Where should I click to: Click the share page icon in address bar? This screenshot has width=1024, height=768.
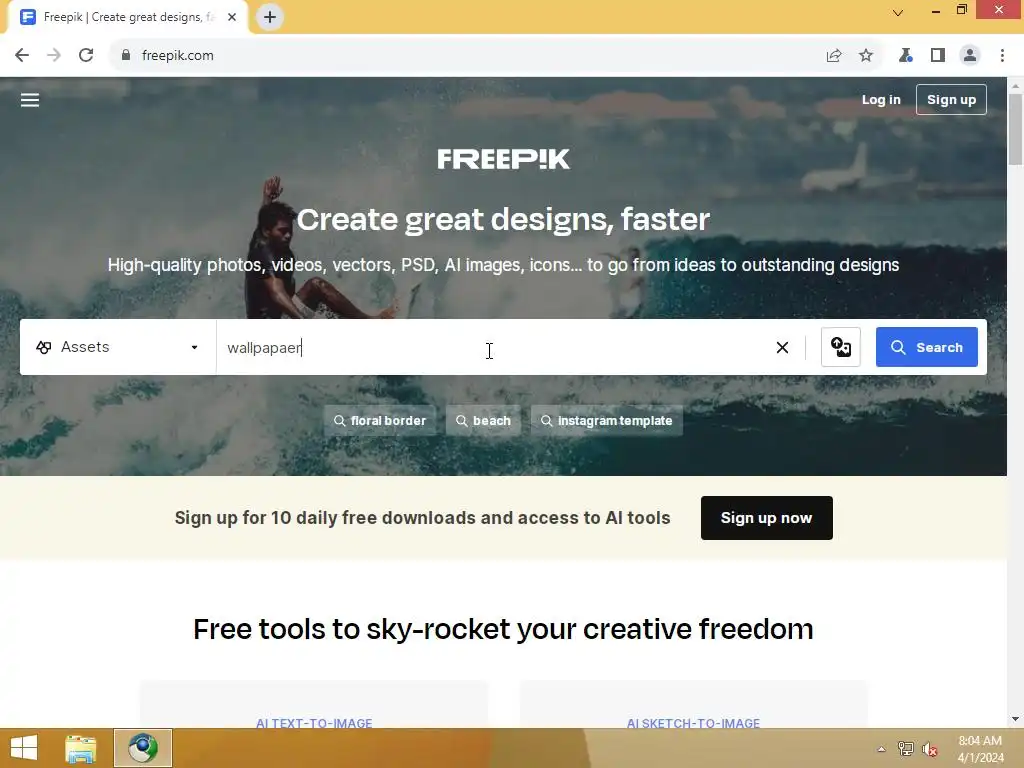coord(834,56)
